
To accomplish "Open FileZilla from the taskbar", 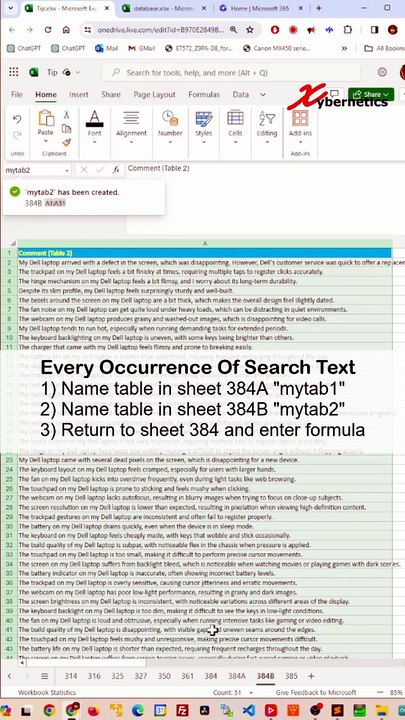I will pos(181,710).
